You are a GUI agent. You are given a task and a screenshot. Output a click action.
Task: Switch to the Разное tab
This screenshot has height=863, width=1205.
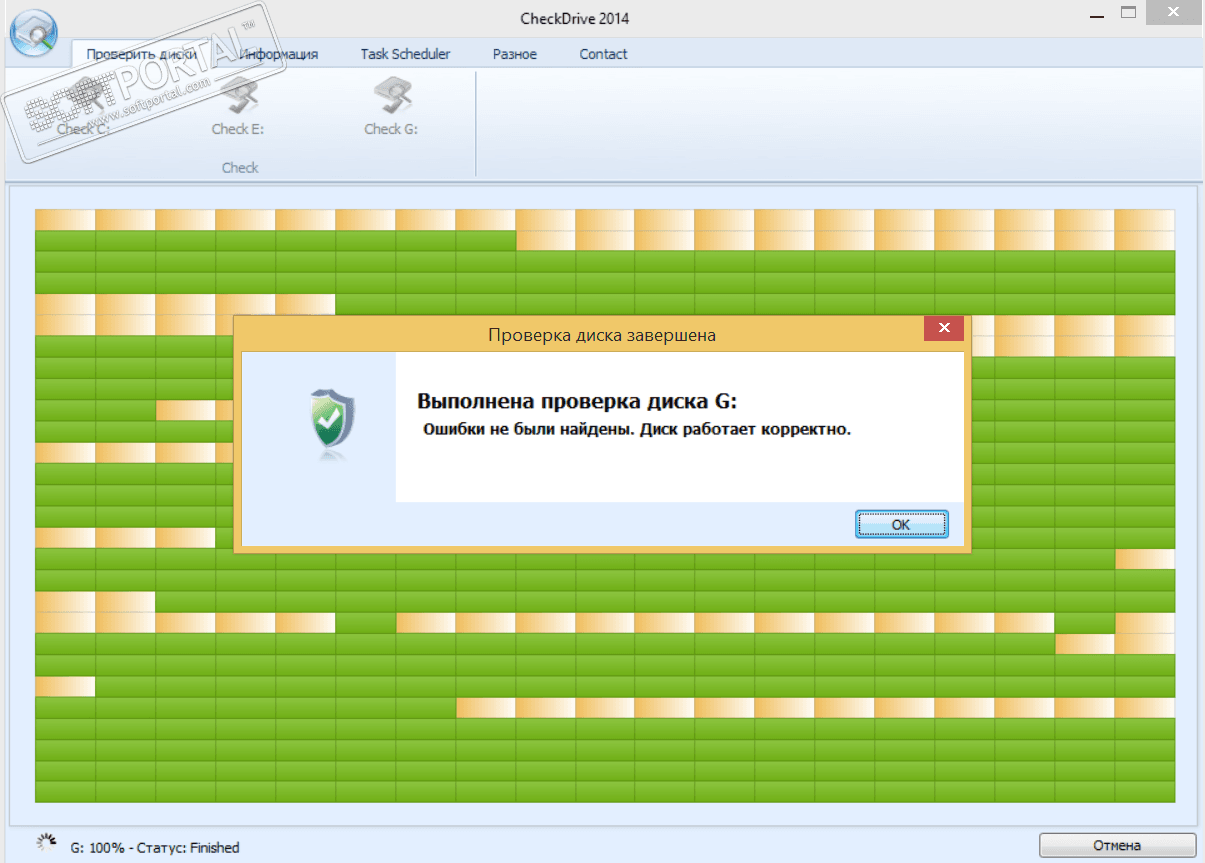[x=515, y=54]
